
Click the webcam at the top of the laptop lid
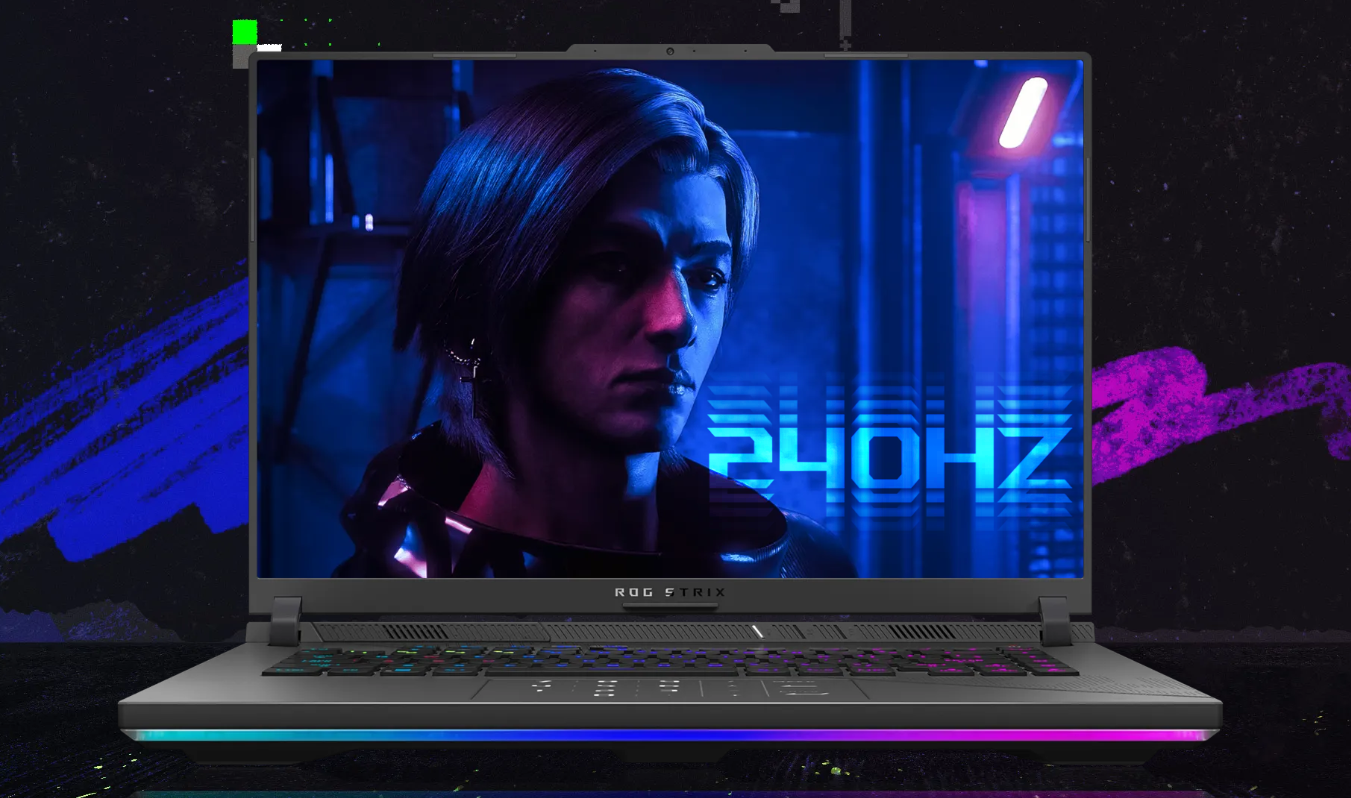(x=670, y=51)
